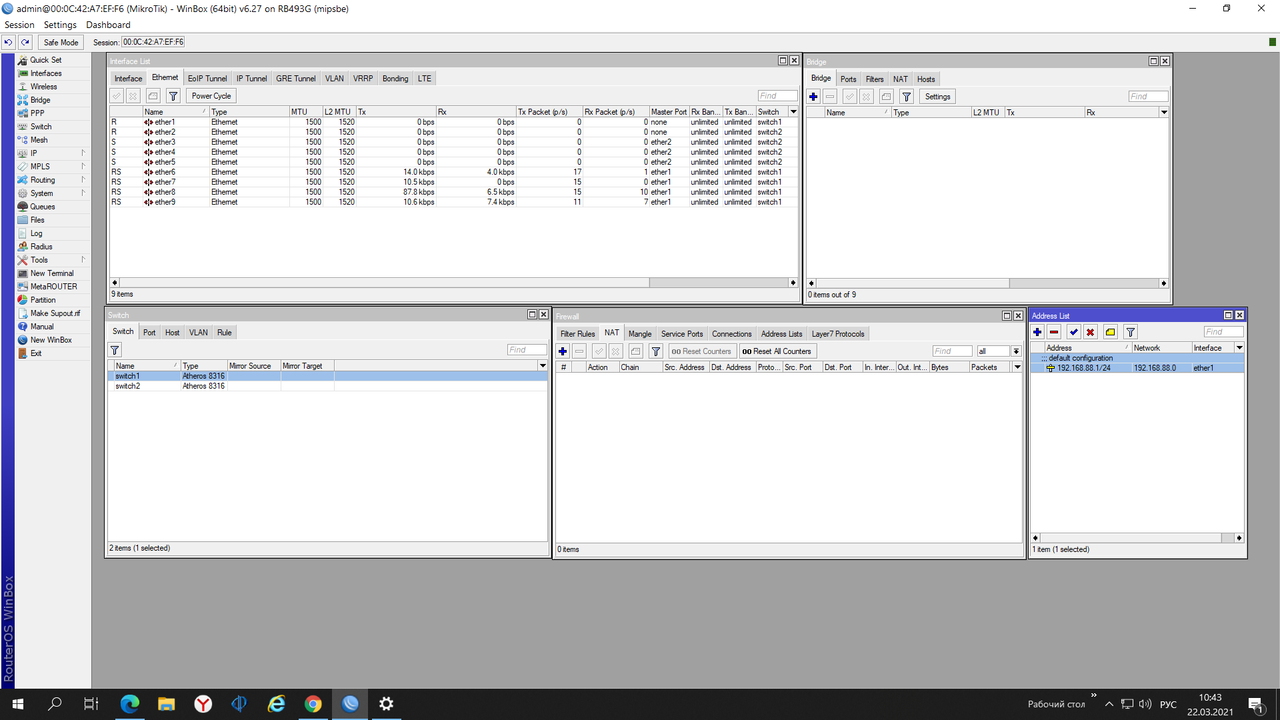Open Wireless from the sidebar

(43, 87)
